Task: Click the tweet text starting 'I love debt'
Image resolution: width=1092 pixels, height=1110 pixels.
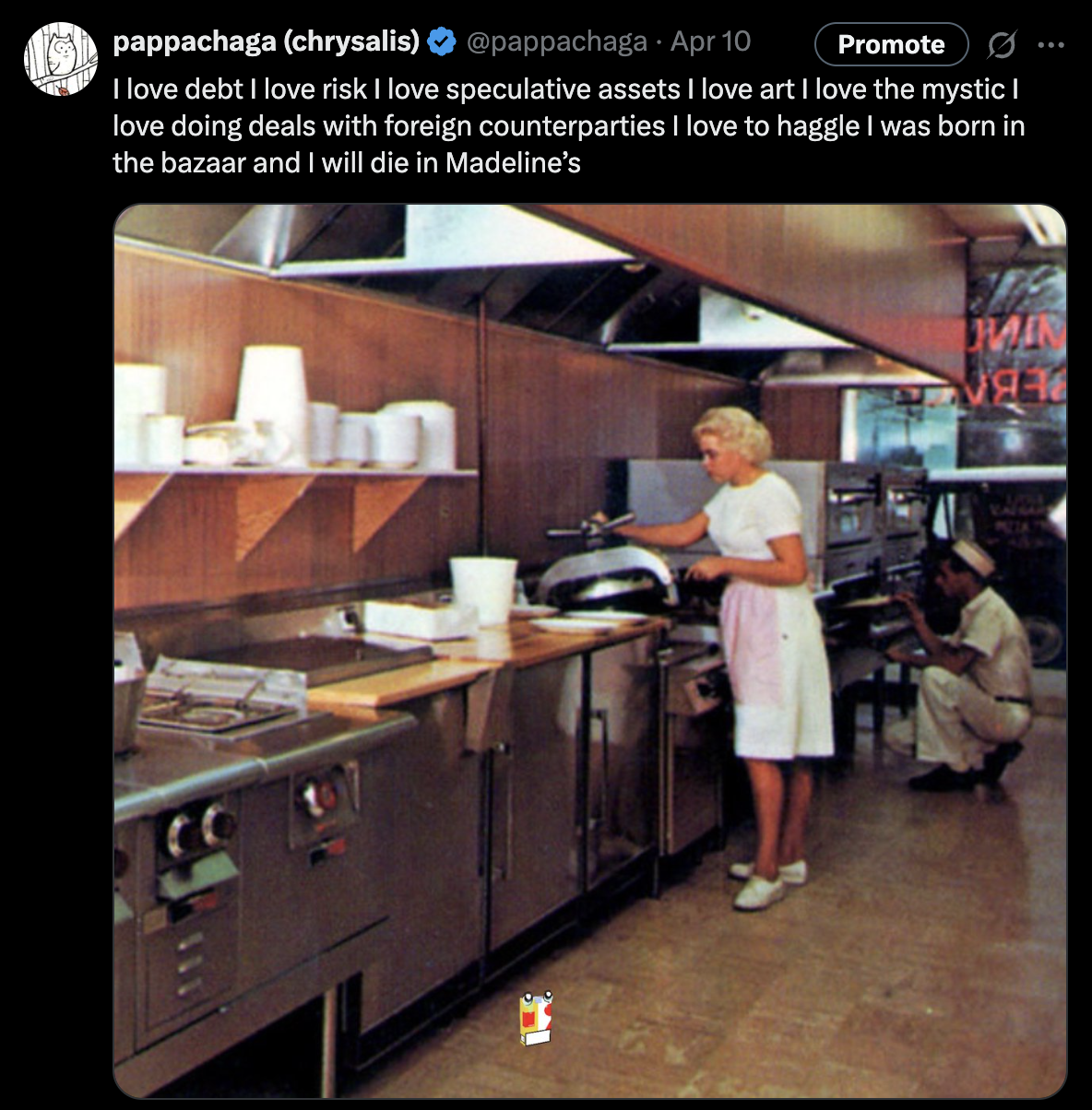Action: pyautogui.click(x=569, y=126)
